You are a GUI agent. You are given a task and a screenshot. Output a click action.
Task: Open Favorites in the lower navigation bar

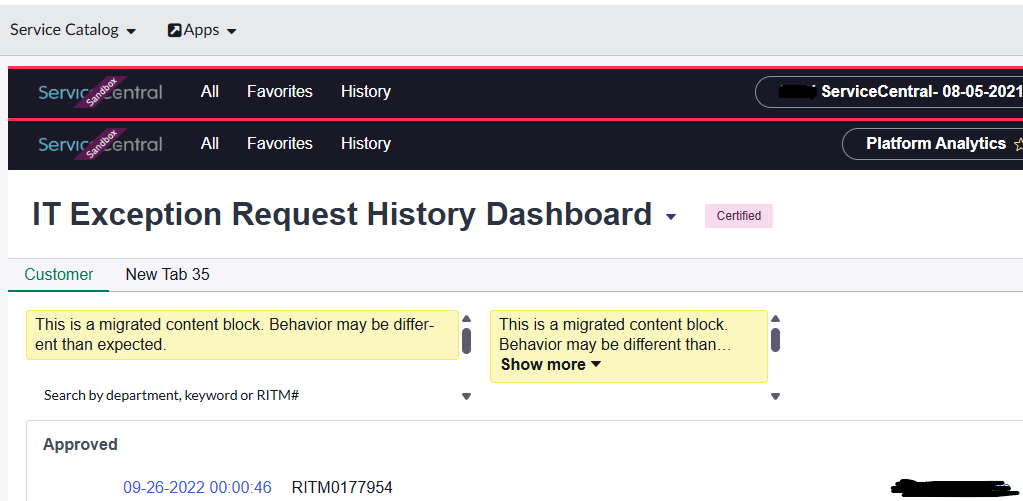pyautogui.click(x=280, y=144)
